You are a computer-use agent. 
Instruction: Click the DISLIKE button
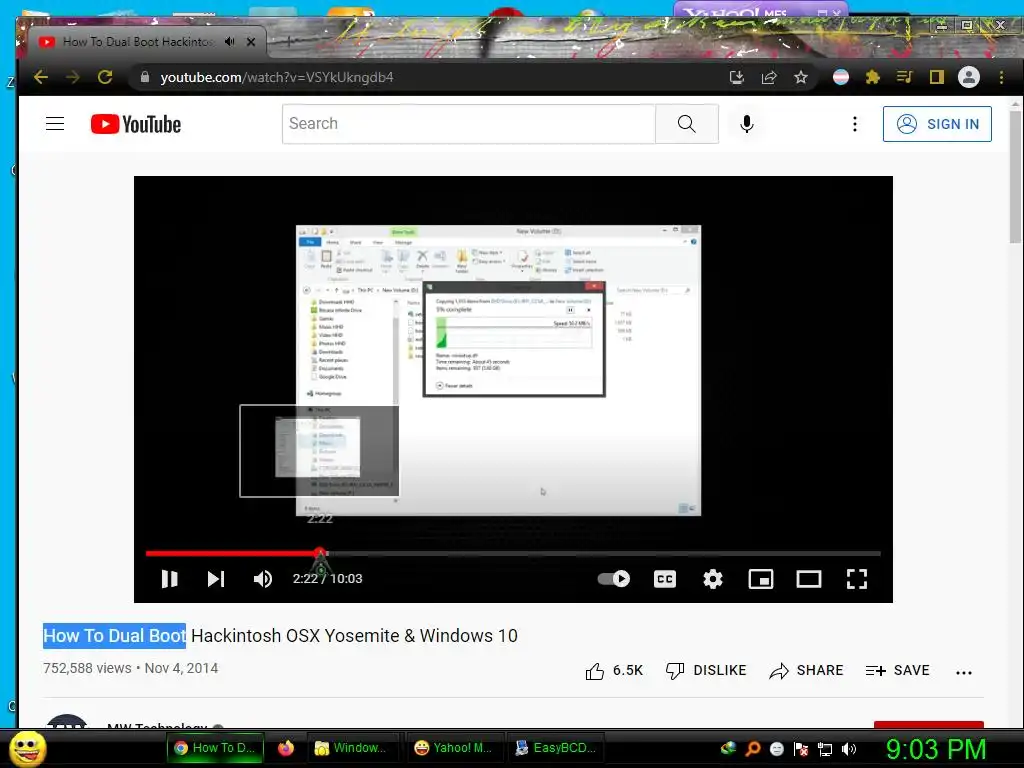pos(706,671)
